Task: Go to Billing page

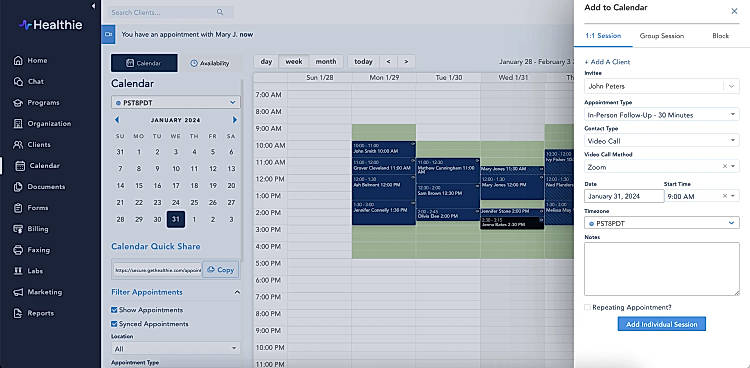Action: 31,229
